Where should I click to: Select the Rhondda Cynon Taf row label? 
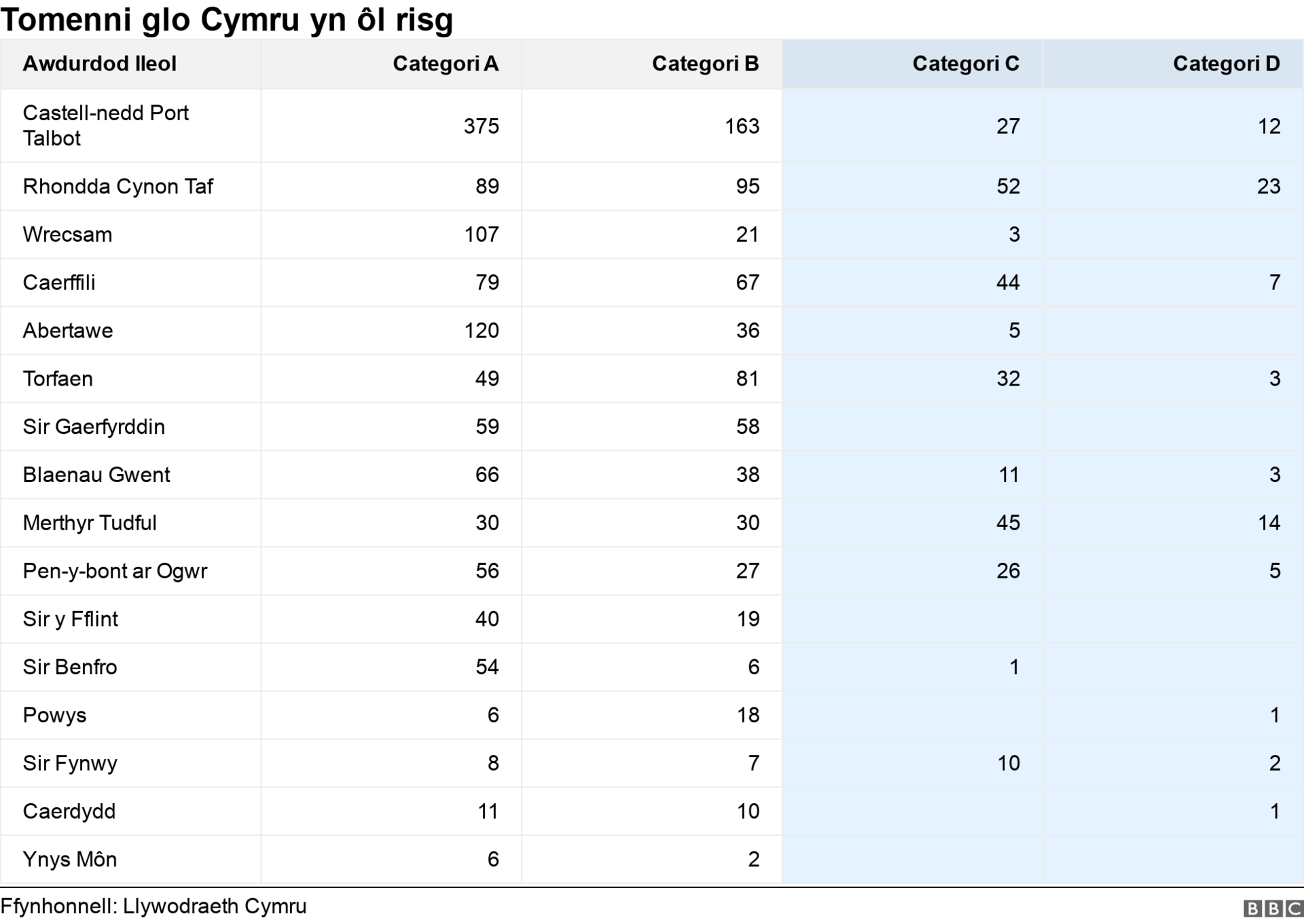click(117, 187)
